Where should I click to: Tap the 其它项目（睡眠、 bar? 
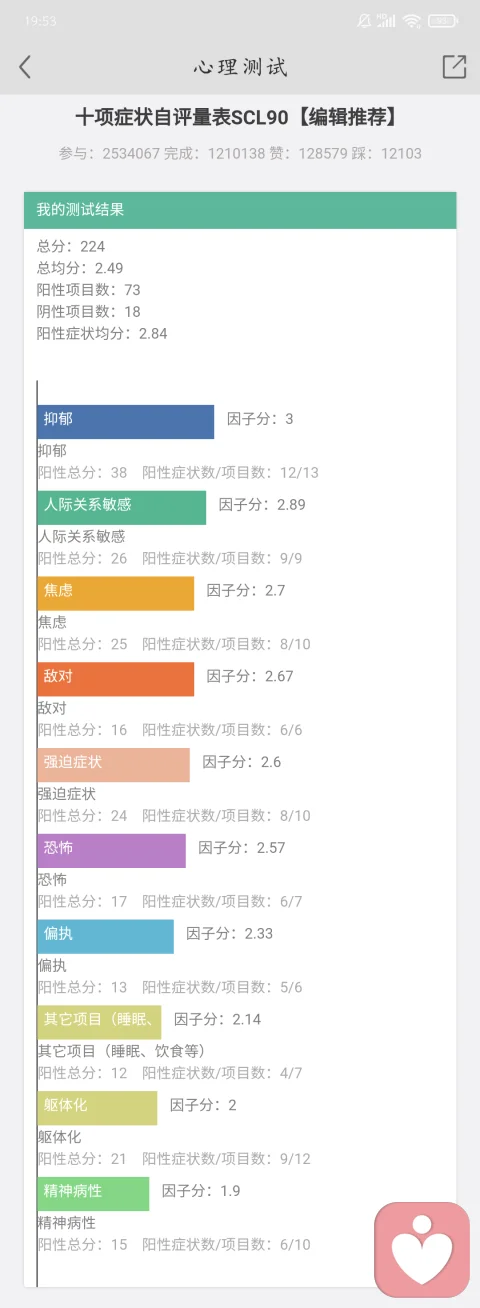(100, 1022)
